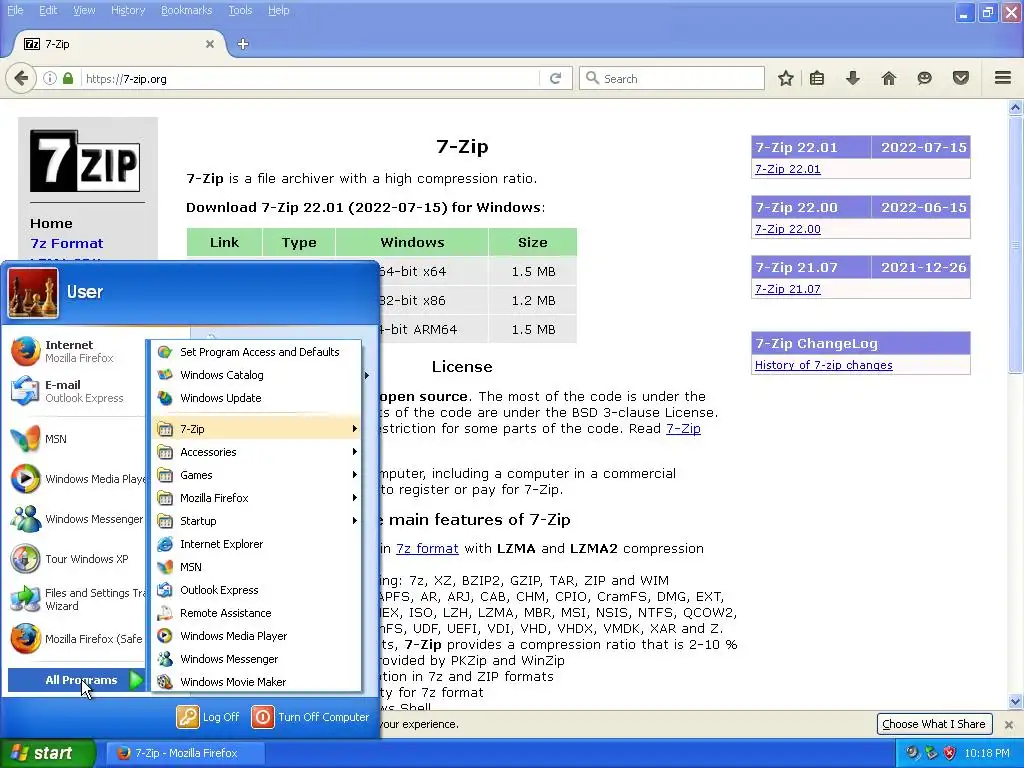Select the 7-Zip browser tab
Viewport: 1024px width, 768px height.
click(x=118, y=44)
